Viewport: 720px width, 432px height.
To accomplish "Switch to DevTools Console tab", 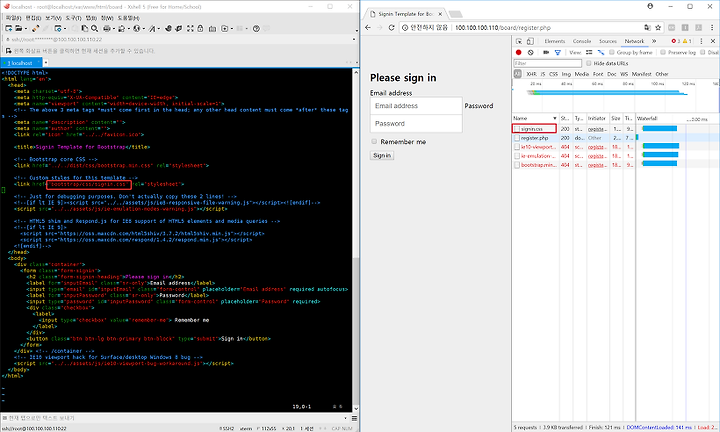I will pos(582,41).
